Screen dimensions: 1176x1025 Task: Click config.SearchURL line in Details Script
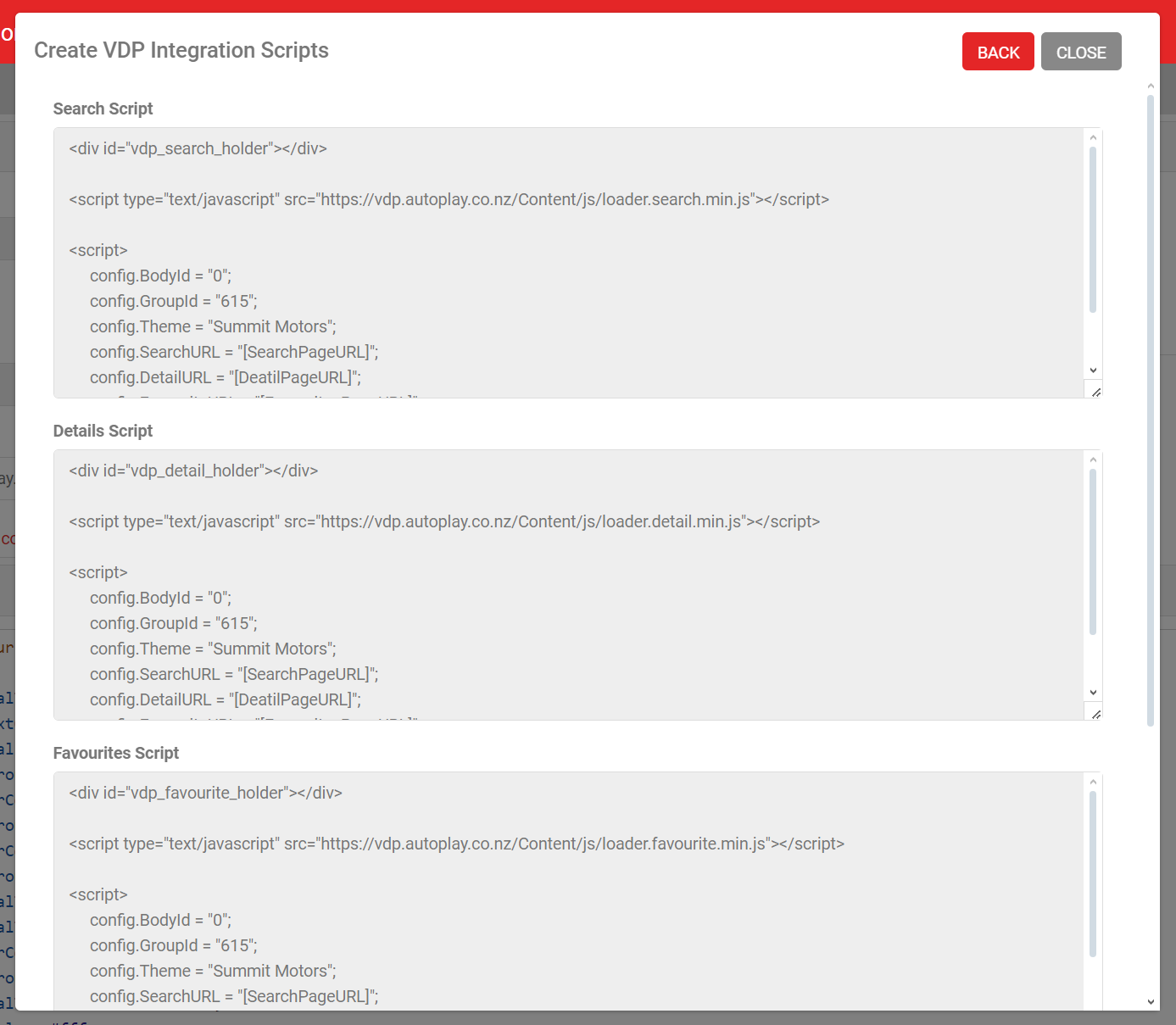pyautogui.click(x=234, y=674)
